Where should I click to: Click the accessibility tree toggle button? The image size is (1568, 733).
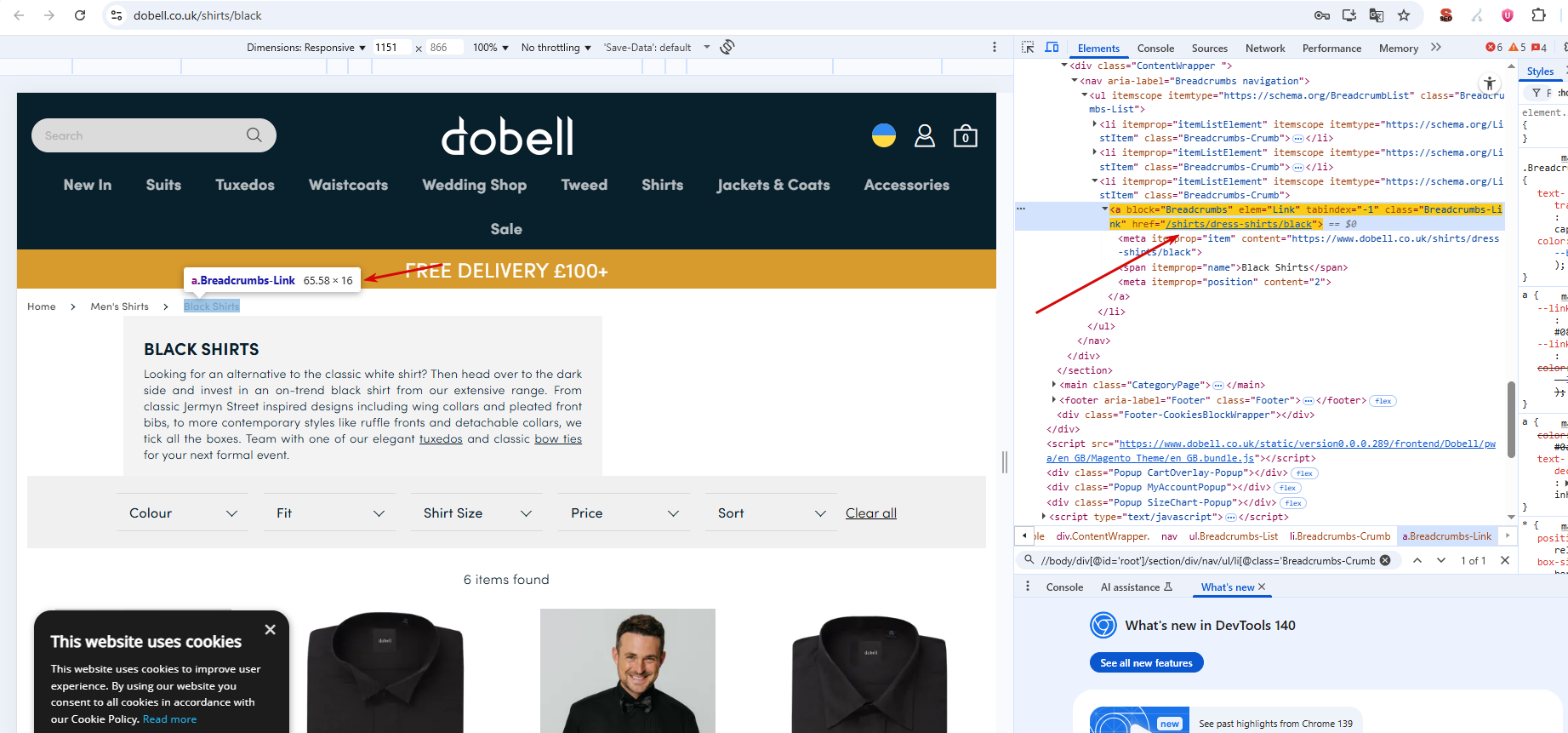point(1490,83)
